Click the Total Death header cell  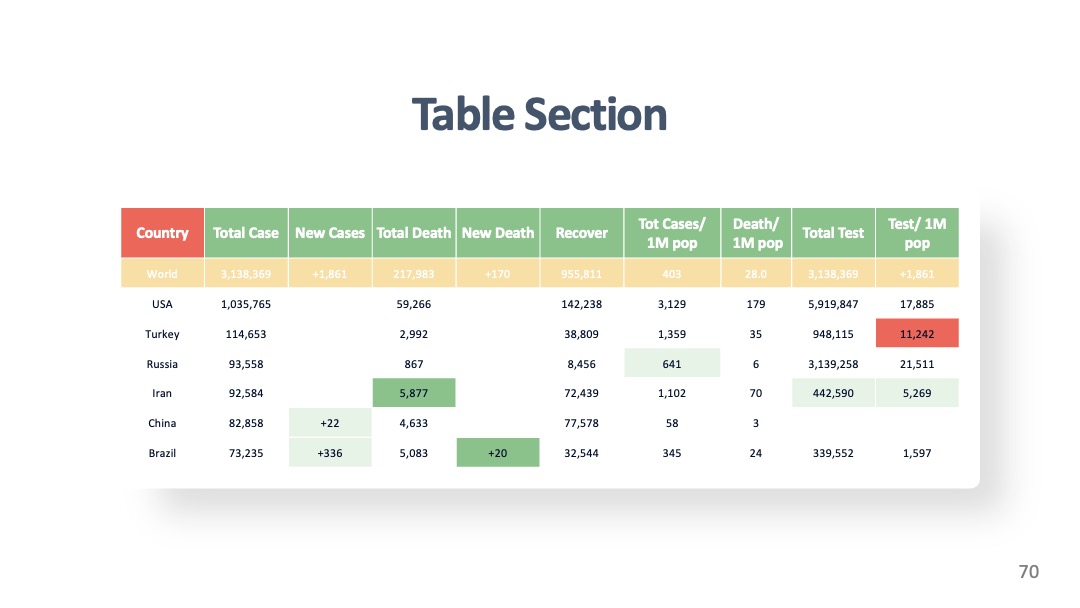click(414, 233)
